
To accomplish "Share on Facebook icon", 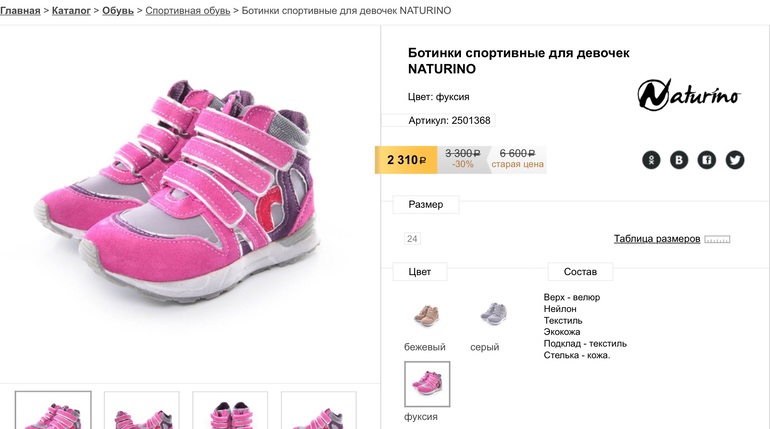I will [707, 159].
